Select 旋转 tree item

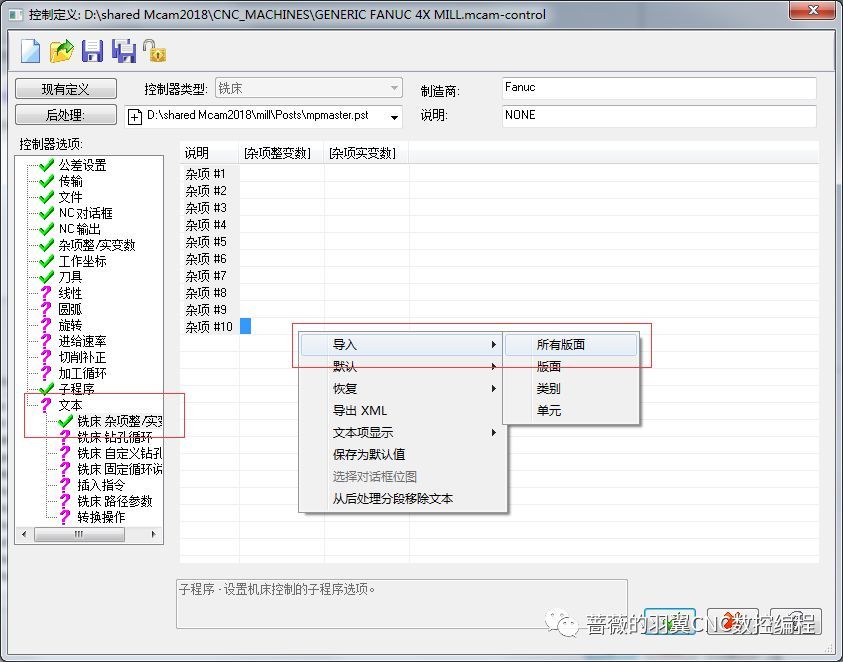pyautogui.click(x=70, y=325)
